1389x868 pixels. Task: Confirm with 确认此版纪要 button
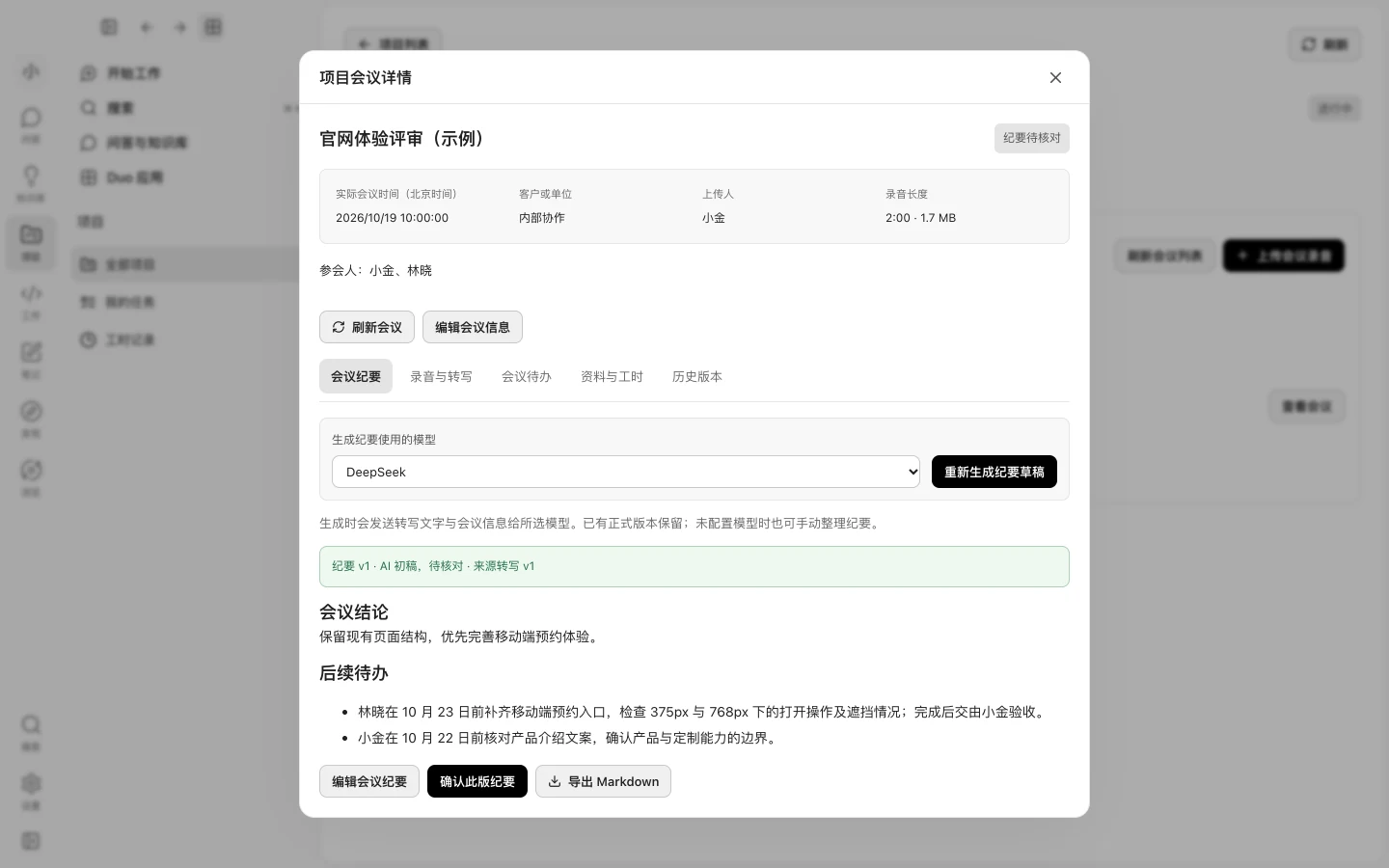click(477, 781)
